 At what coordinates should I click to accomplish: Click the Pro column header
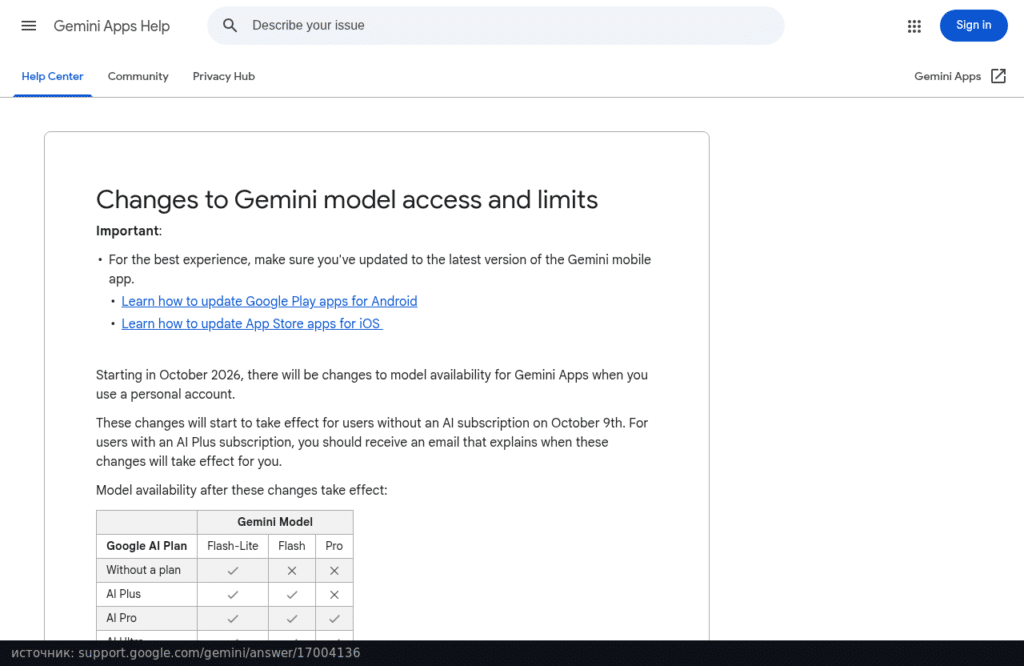pyautogui.click(x=334, y=546)
